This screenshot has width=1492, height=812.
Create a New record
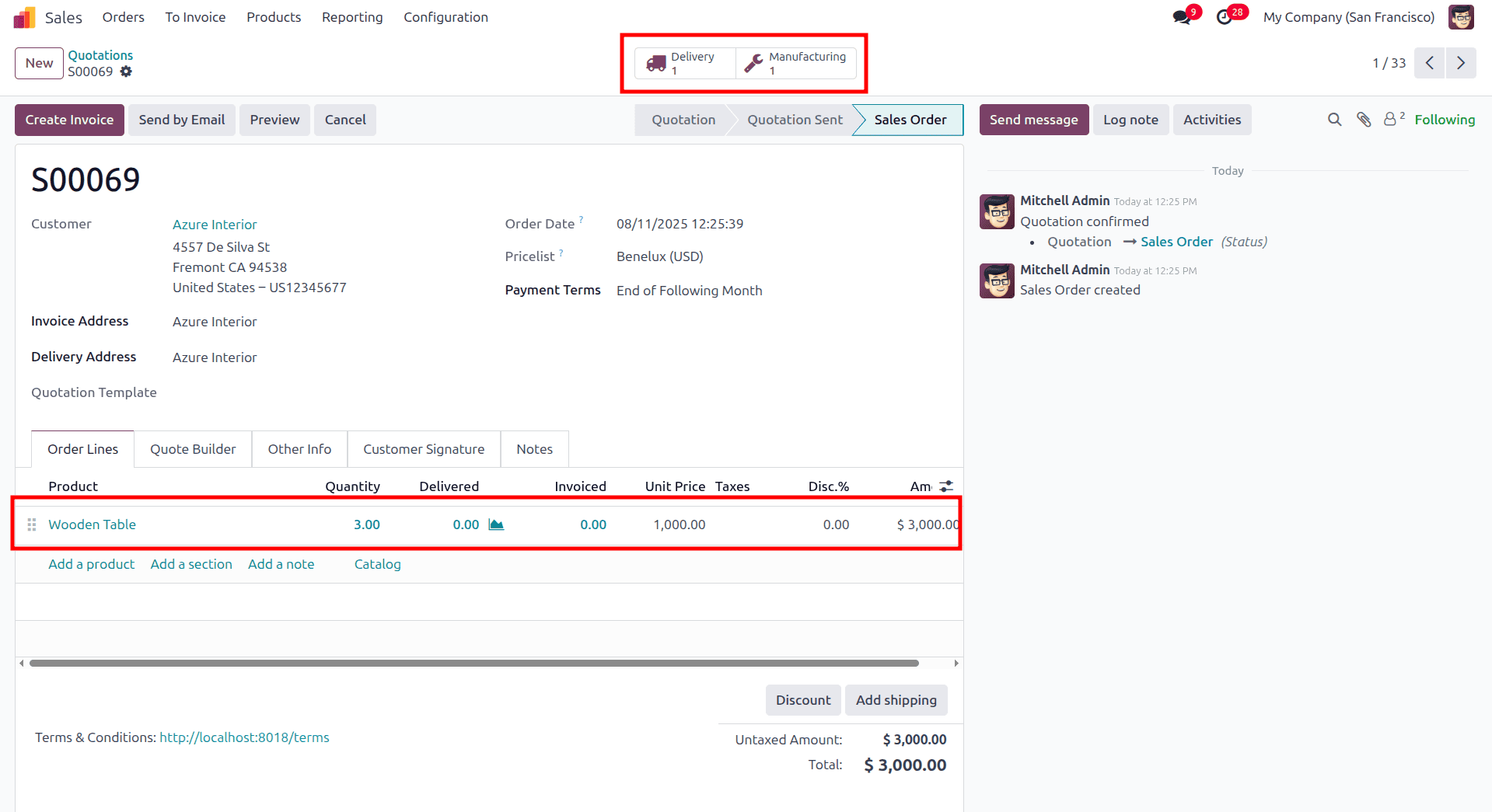[x=39, y=63]
